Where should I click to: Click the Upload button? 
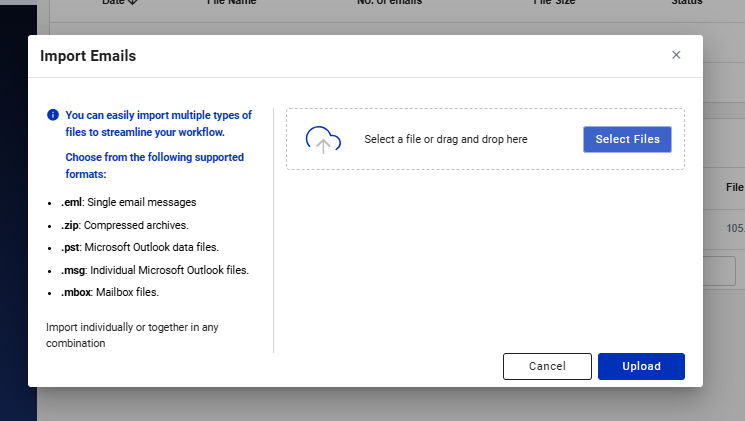point(641,366)
